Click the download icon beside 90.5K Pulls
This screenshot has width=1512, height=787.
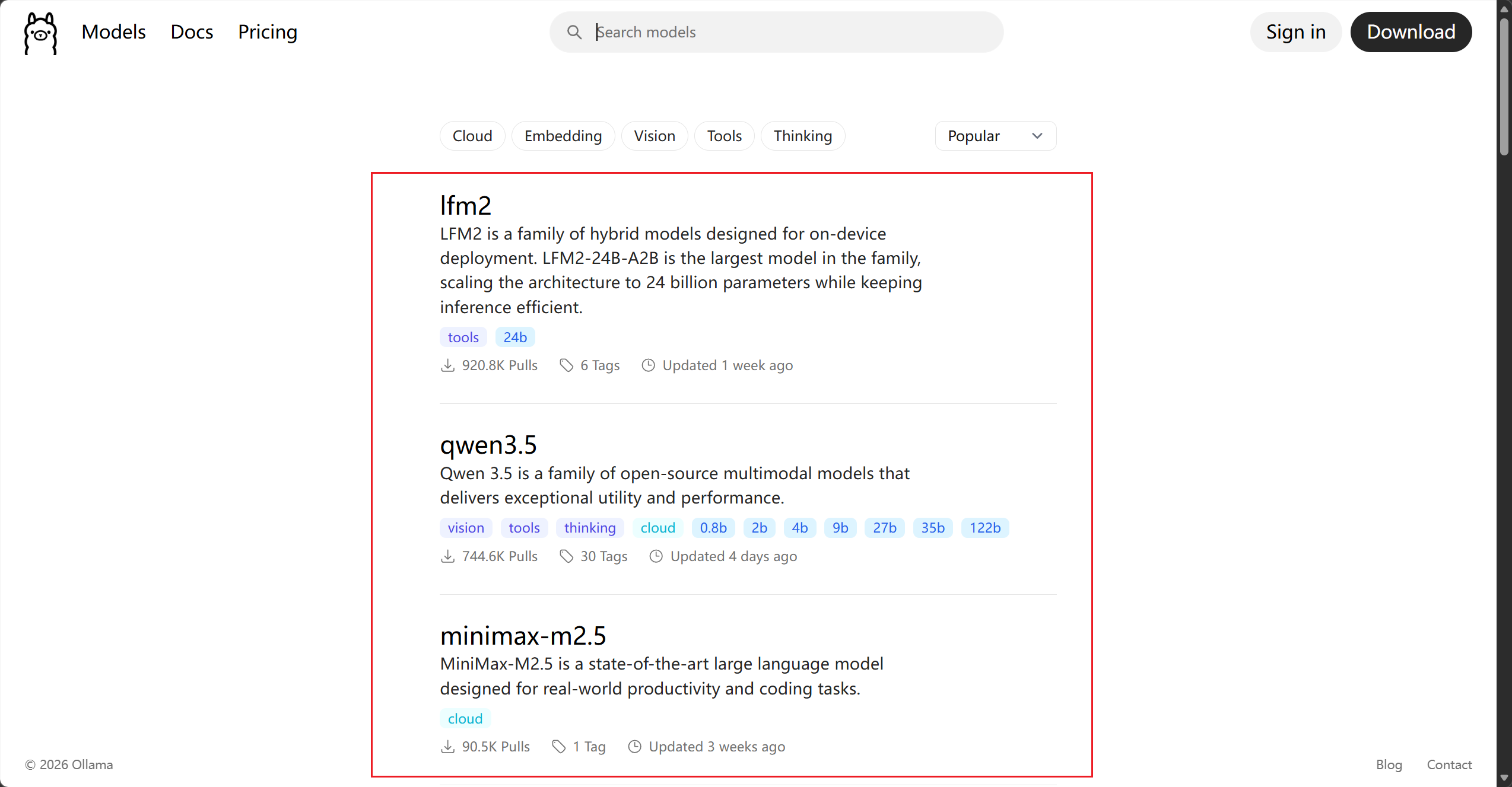click(448, 747)
